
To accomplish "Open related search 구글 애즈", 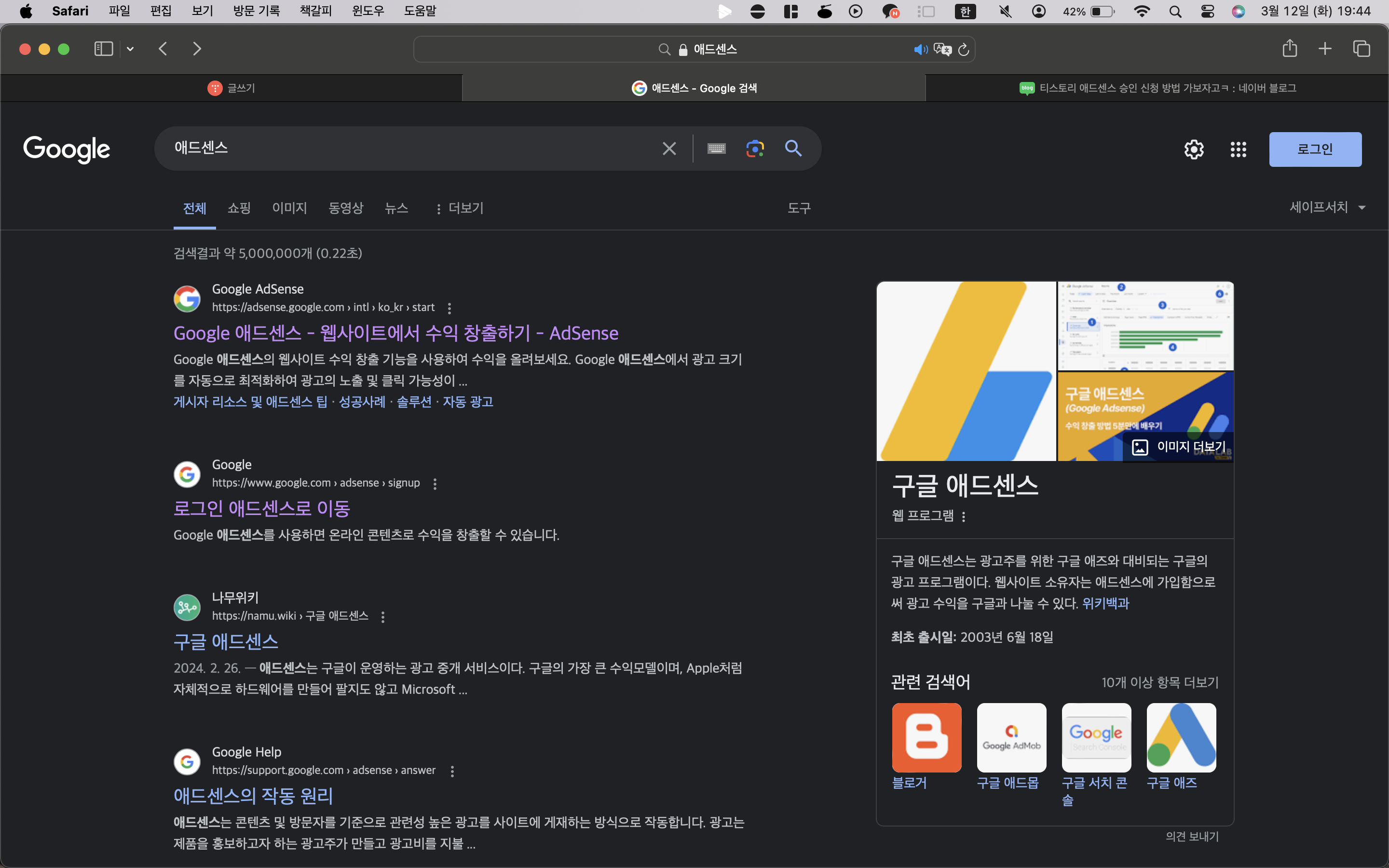I will (x=1181, y=746).
